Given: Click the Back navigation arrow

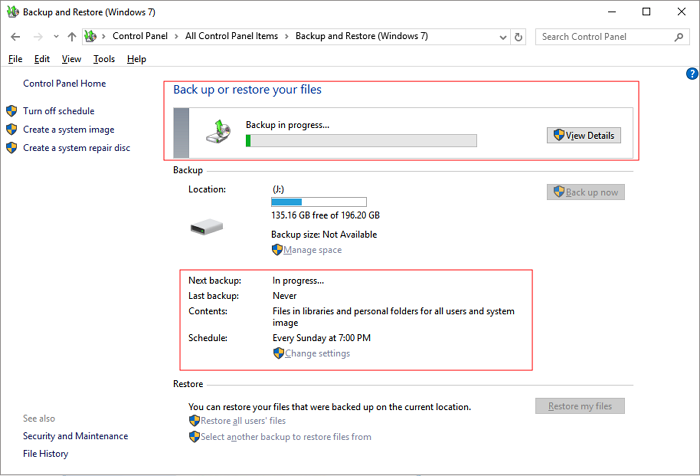Looking at the screenshot, I should pyautogui.click(x=15, y=37).
